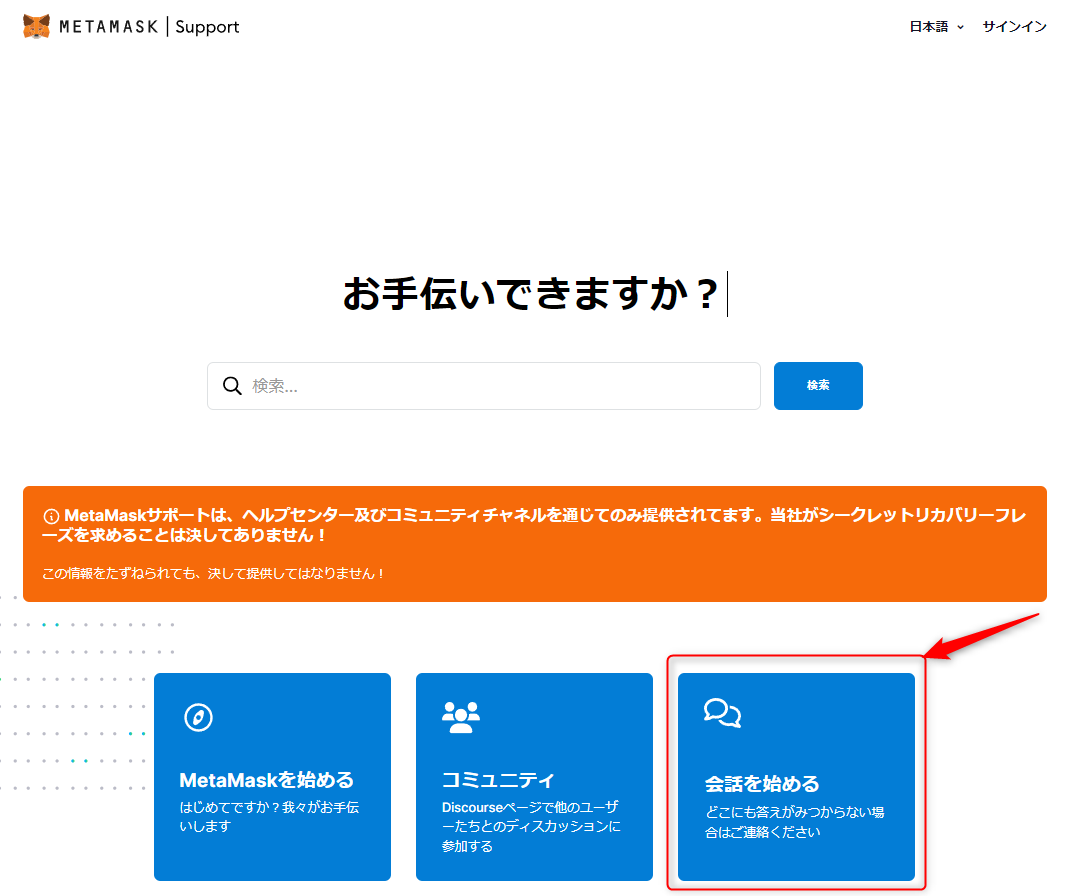Click the MetaMask fox logo
Image resolution: width=1072 pixels, height=896 pixels.
(36, 27)
